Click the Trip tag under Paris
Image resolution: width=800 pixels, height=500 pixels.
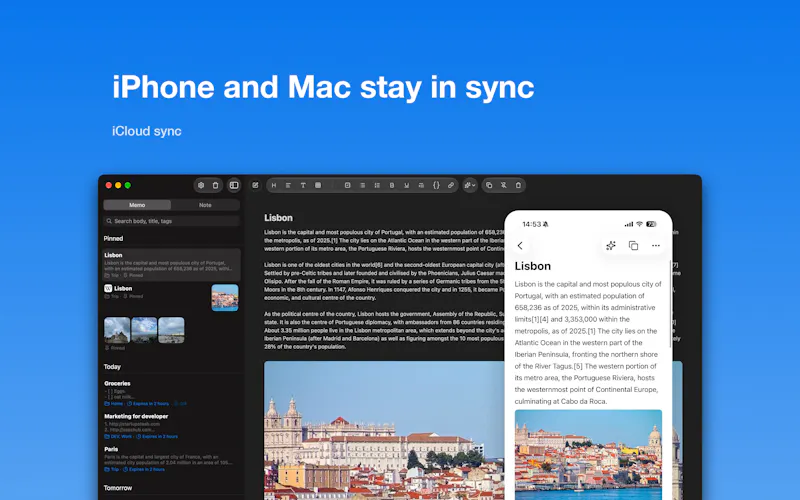pyautogui.click(x=112, y=469)
